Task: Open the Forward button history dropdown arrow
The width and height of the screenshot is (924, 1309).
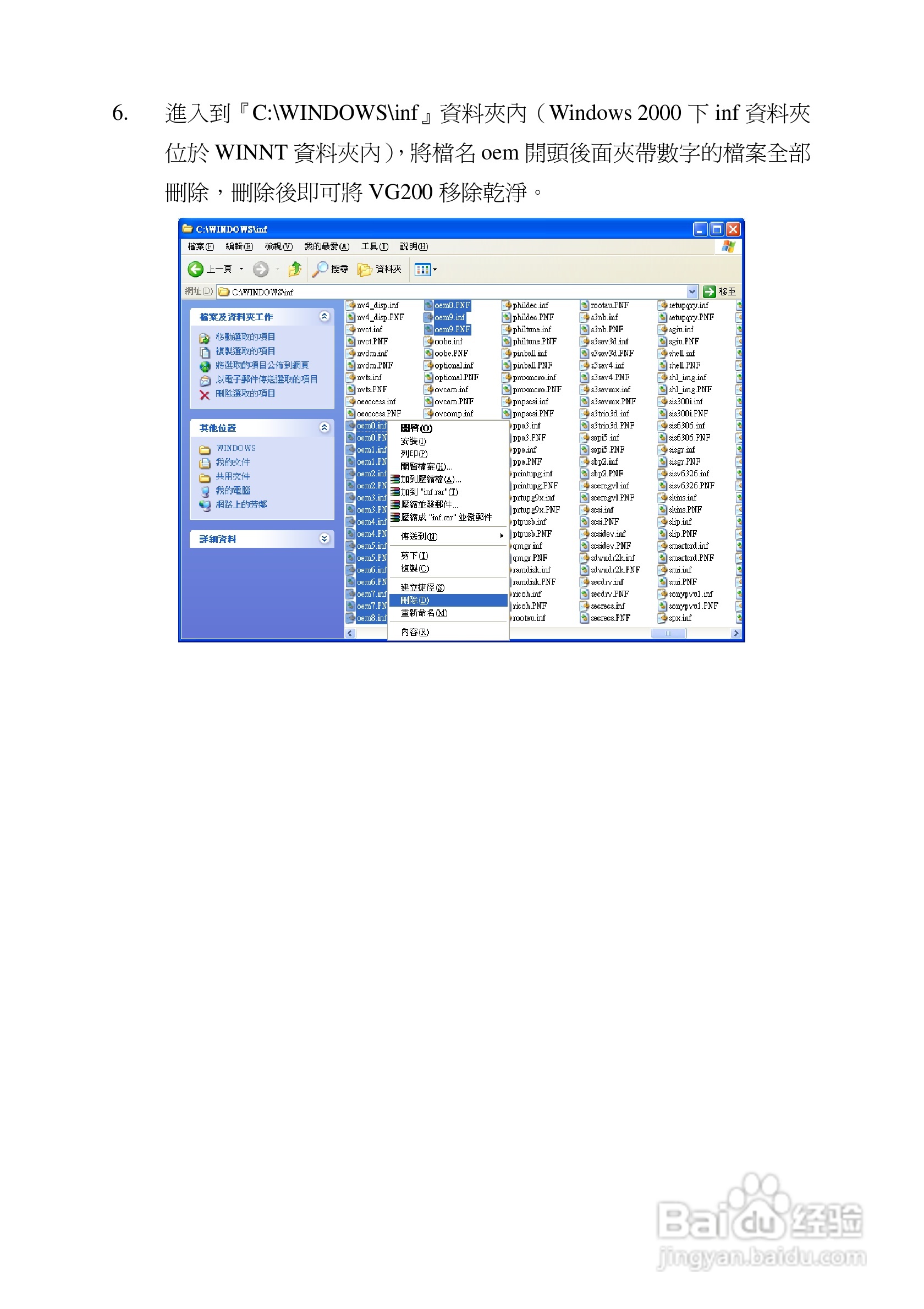Action: [278, 269]
